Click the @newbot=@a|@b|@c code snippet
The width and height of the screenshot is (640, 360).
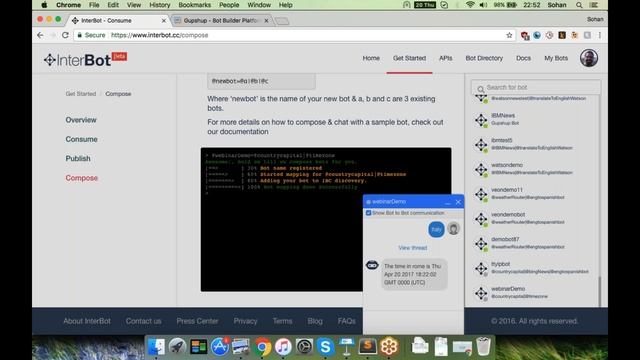[x=261, y=81]
